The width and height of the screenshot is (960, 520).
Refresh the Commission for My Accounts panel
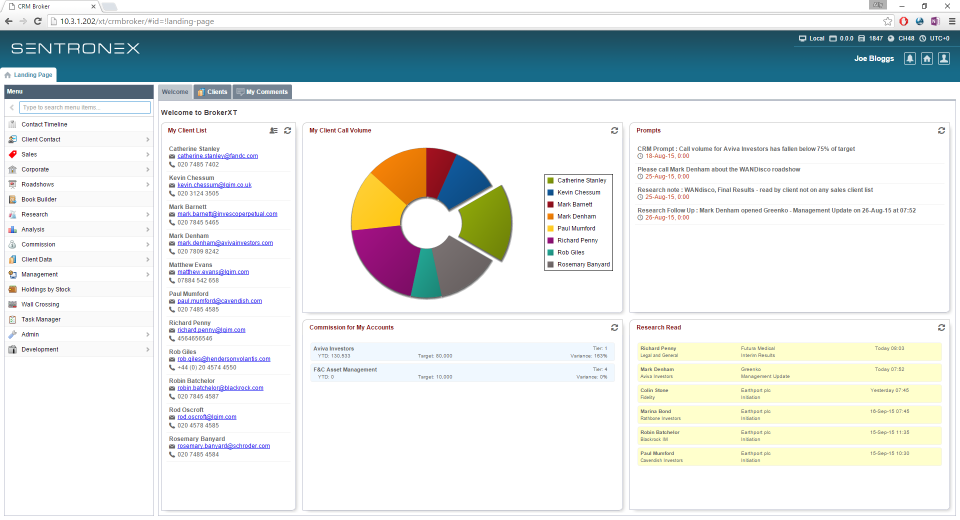coord(614,328)
